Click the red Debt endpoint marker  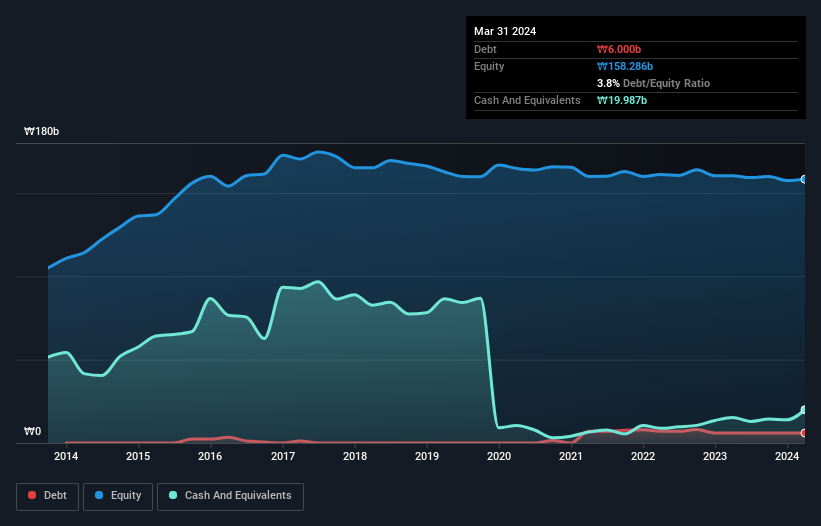point(804,433)
